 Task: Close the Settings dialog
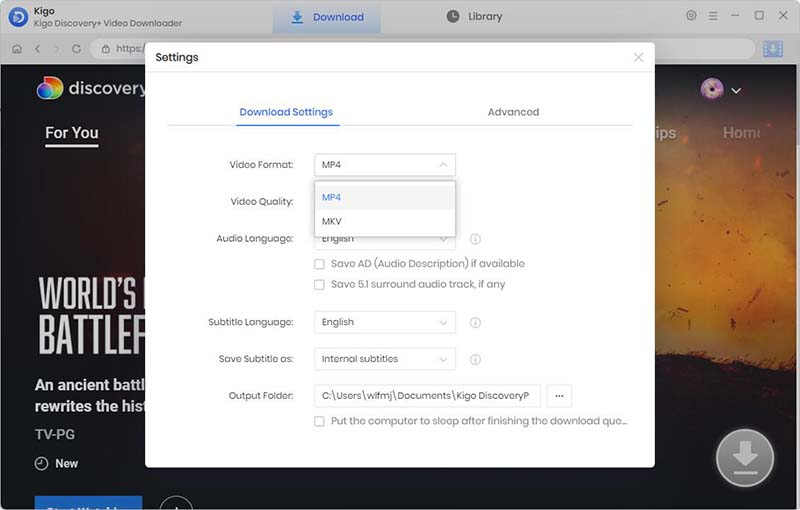point(638,57)
